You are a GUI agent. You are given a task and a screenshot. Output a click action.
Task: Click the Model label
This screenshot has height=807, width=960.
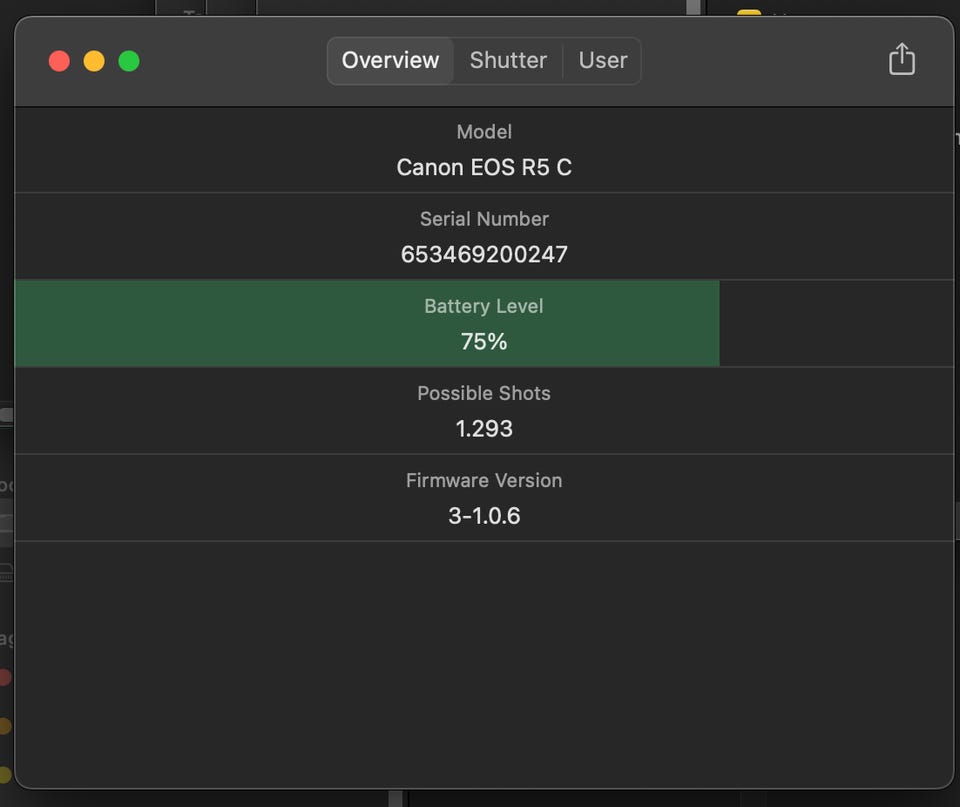[484, 132]
